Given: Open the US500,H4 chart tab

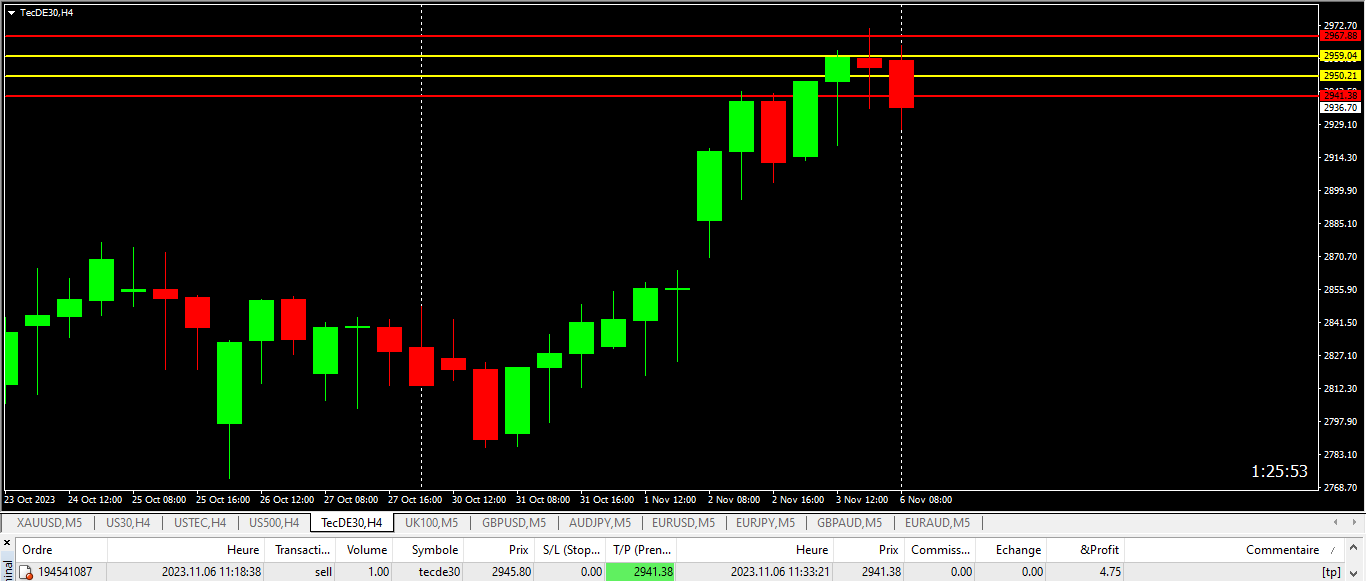Looking at the screenshot, I should click(x=273, y=522).
